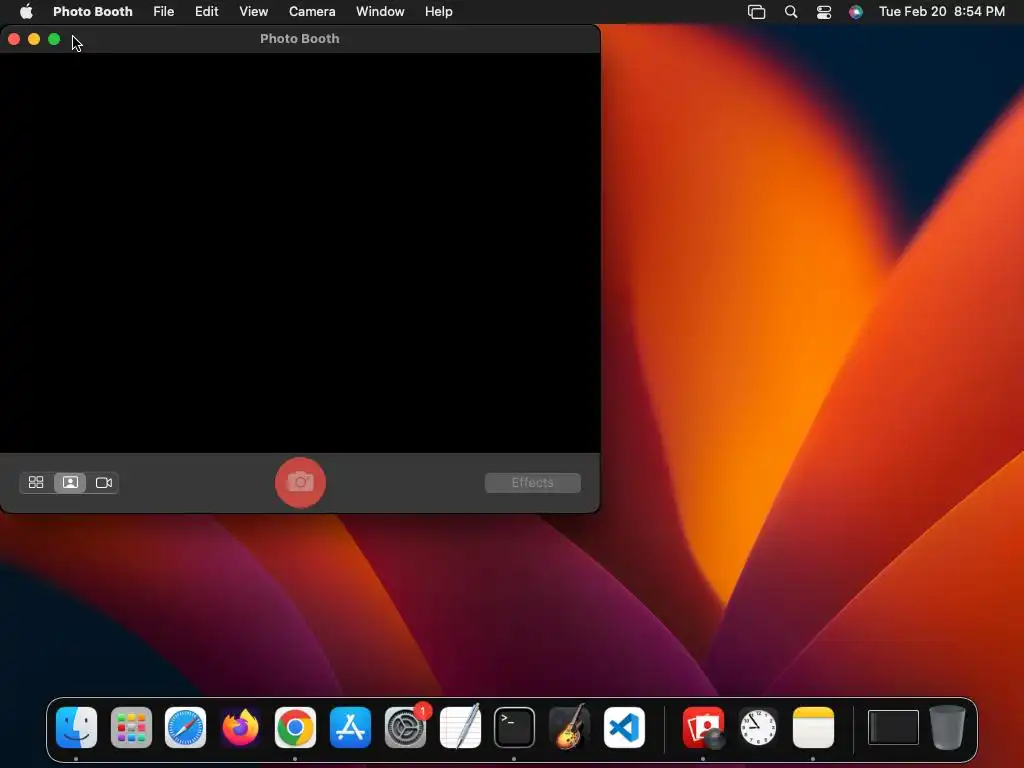
Task: Open the Camera menu
Action: (312, 11)
